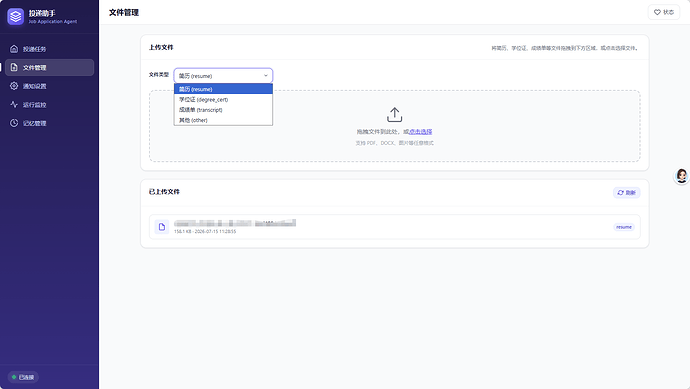Click the 点击选择 link

tap(421, 132)
